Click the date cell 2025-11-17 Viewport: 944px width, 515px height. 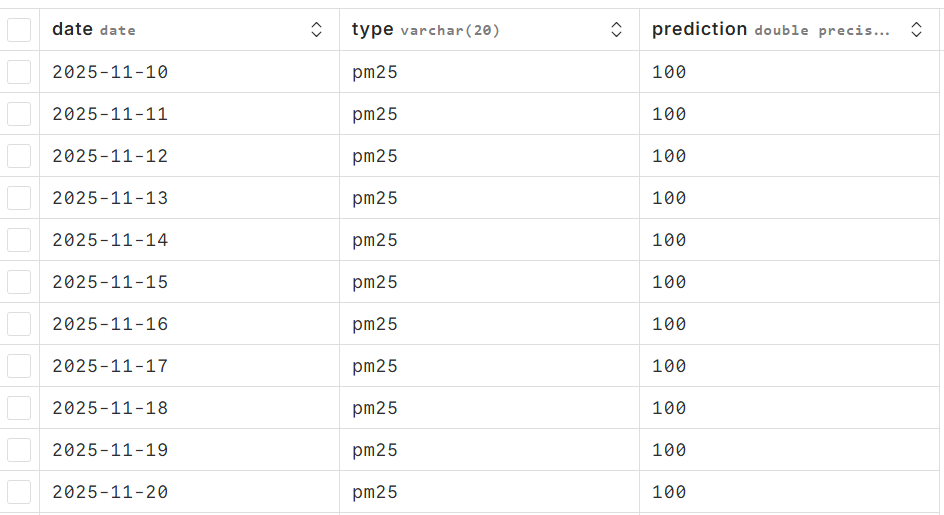click(x=110, y=366)
